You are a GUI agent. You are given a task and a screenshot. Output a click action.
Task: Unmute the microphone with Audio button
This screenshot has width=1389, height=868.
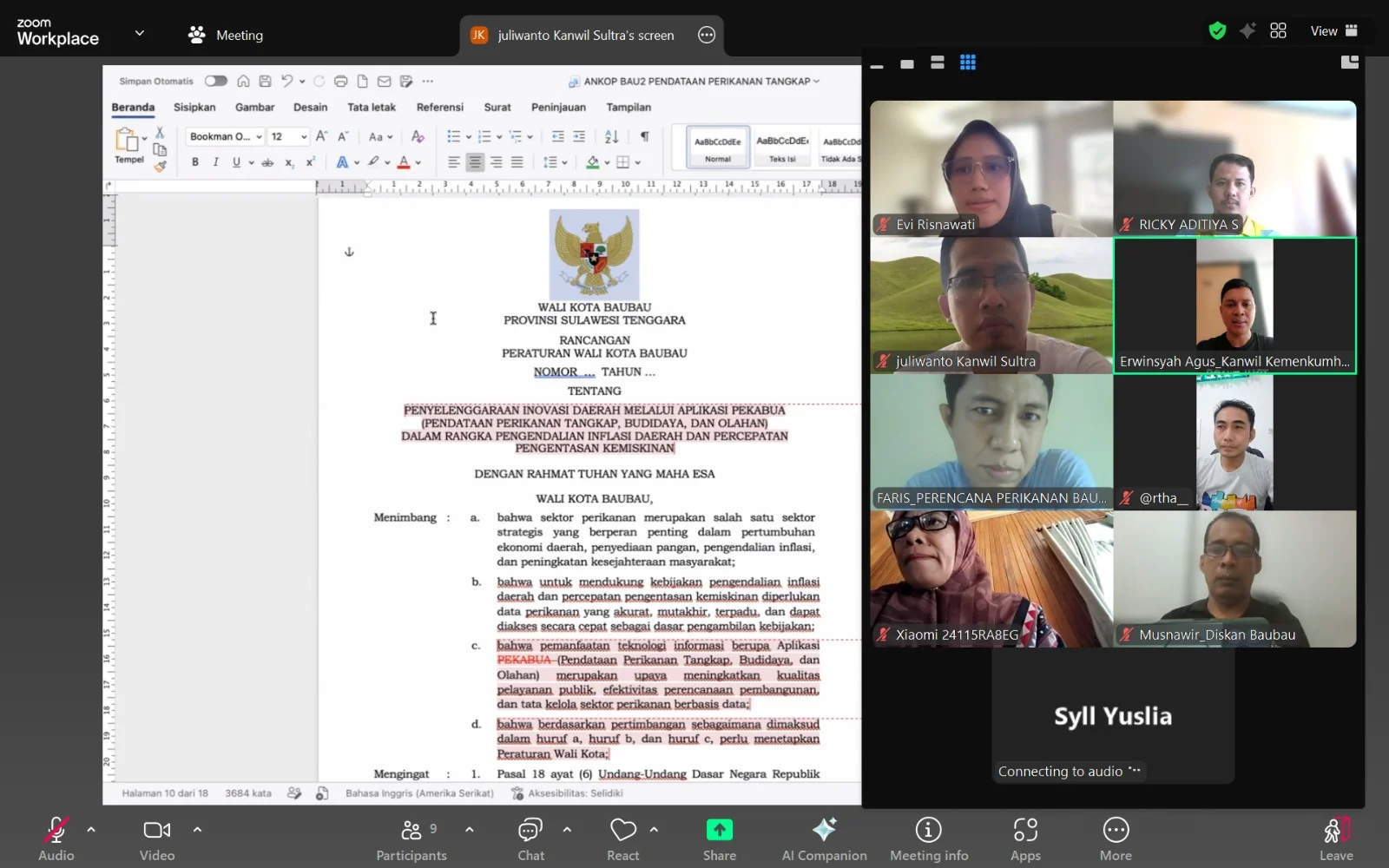pos(56,839)
